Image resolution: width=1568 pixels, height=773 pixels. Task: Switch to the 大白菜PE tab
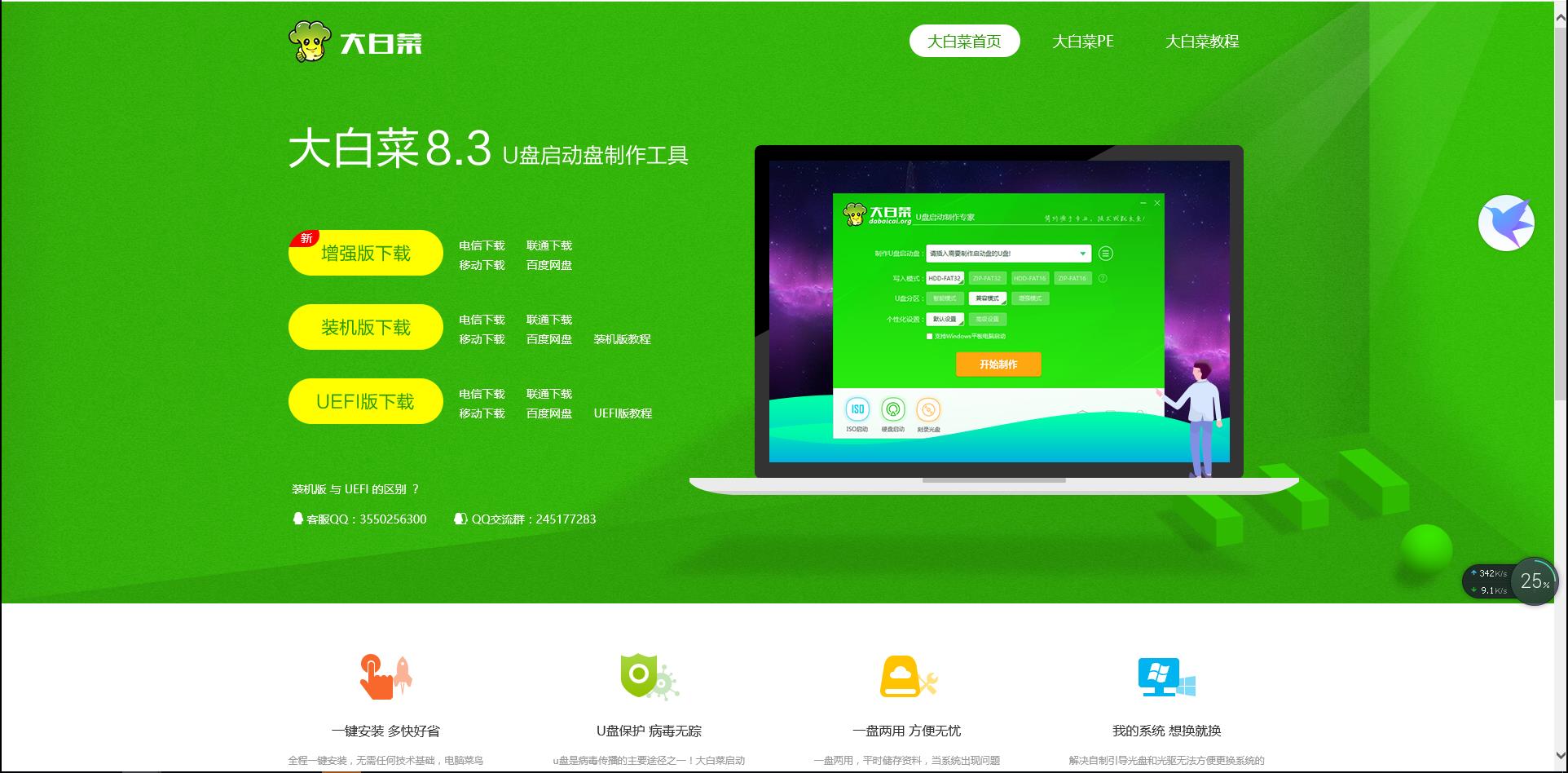(1082, 41)
